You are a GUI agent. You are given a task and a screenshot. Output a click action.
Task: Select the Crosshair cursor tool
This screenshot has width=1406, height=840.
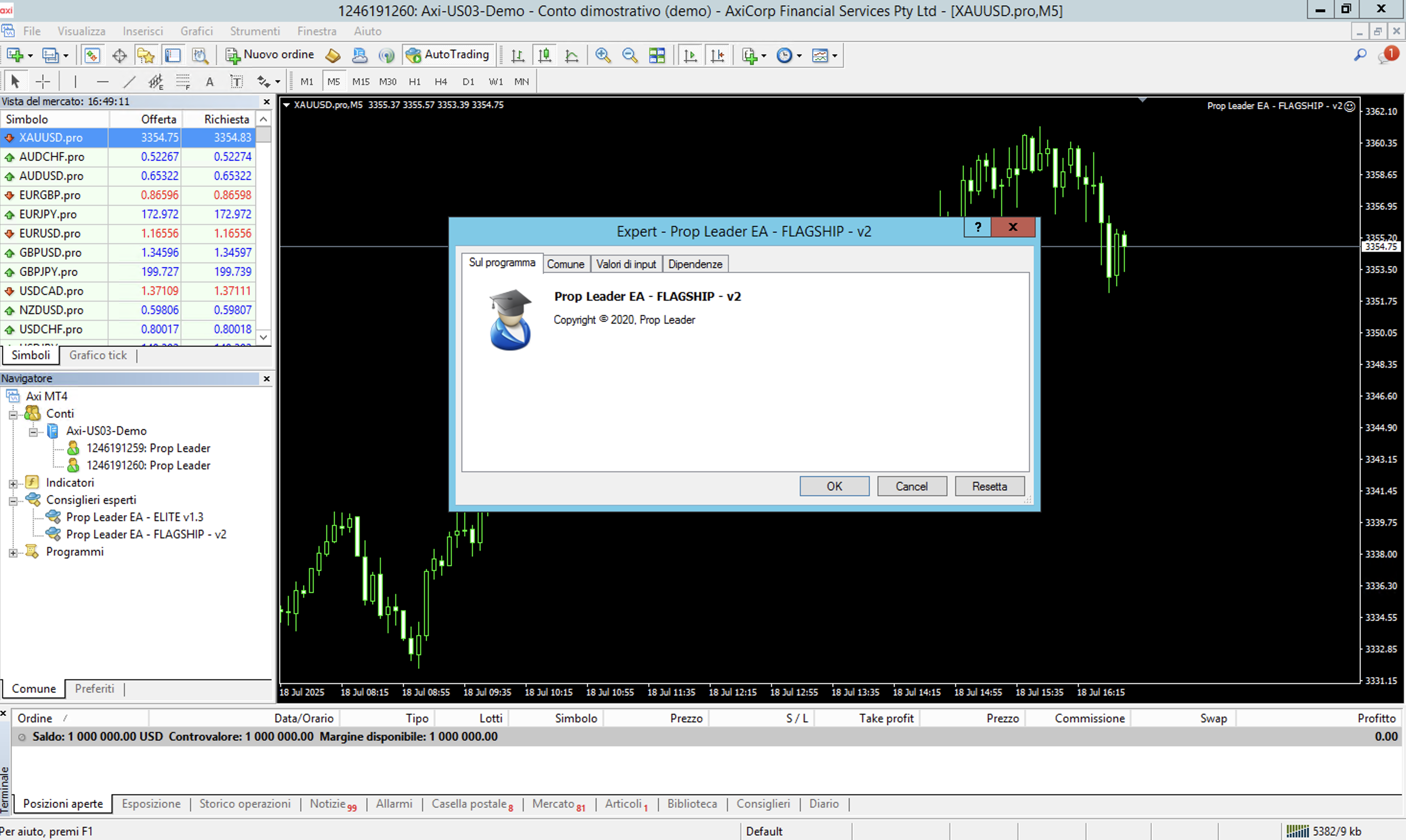43,82
